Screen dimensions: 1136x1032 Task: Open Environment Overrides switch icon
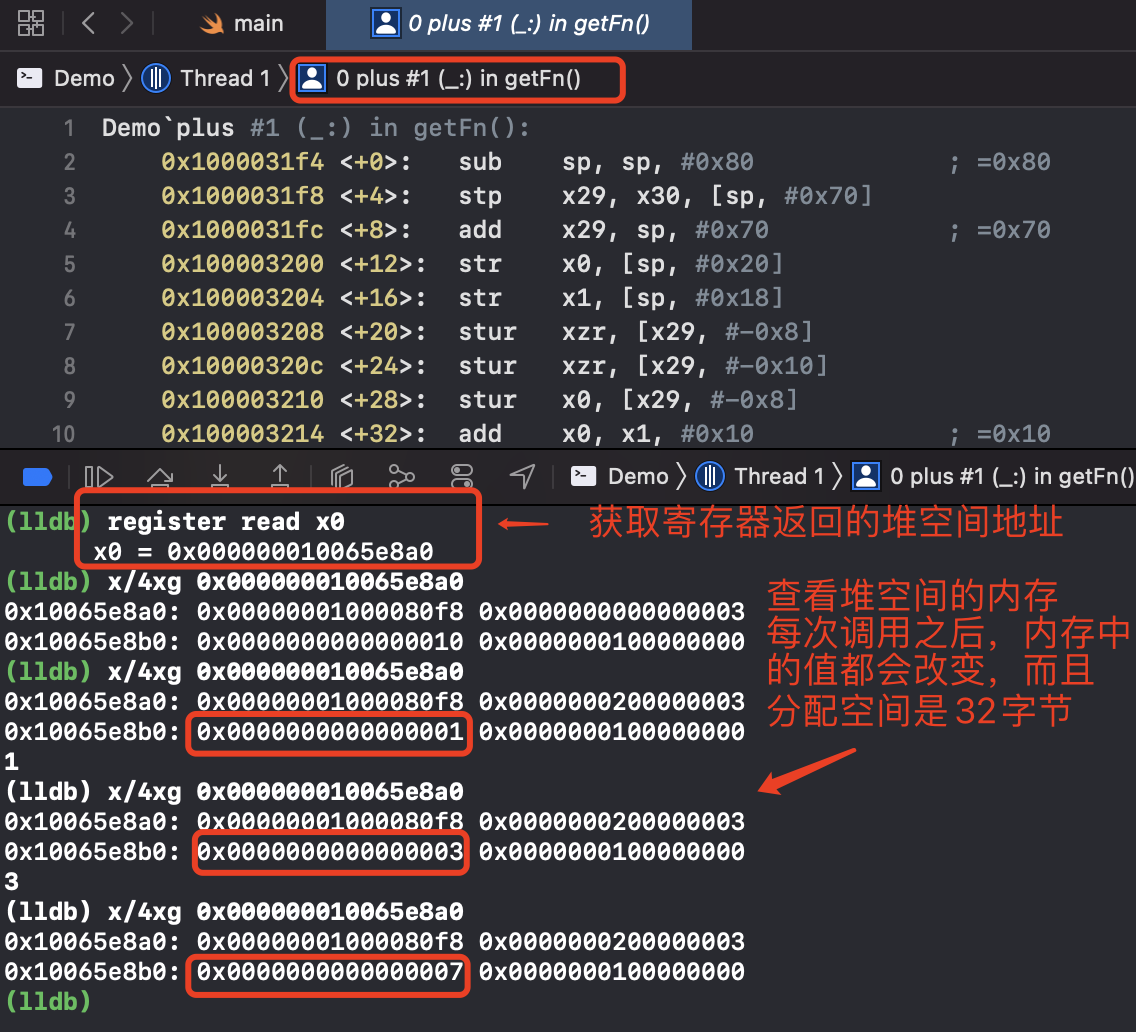[x=462, y=477]
